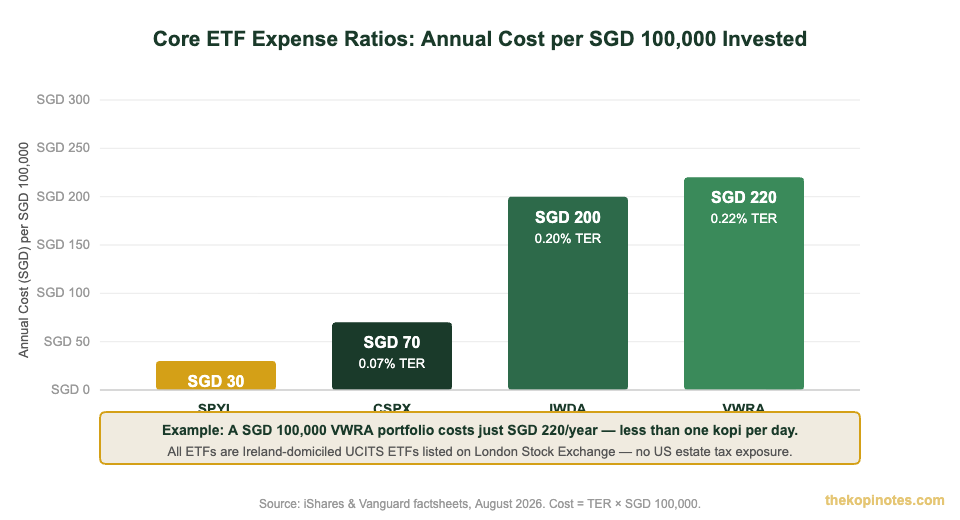Open the thekopinotes.com link
Image resolution: width=960 pixels, height=520 pixels.
pyautogui.click(x=885, y=500)
